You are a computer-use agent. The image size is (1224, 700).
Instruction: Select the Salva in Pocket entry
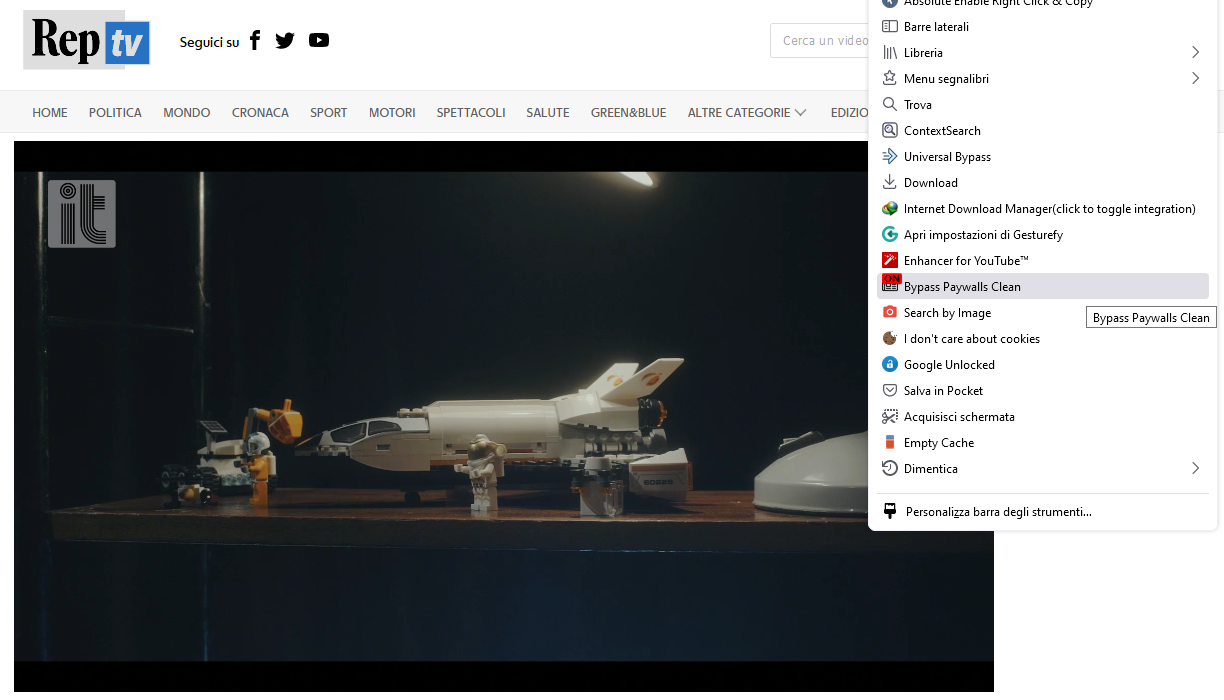1043,391
